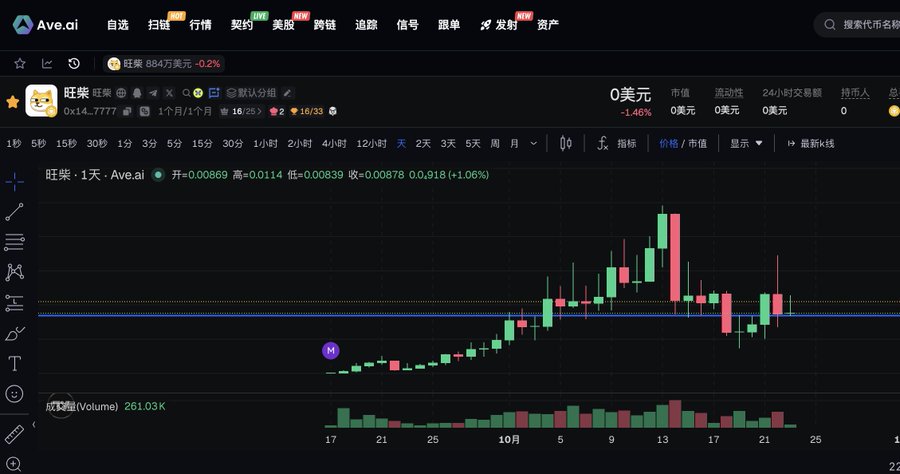Image resolution: width=900 pixels, height=474 pixels.
Task: Select the text annotation tool
Action: point(14,364)
